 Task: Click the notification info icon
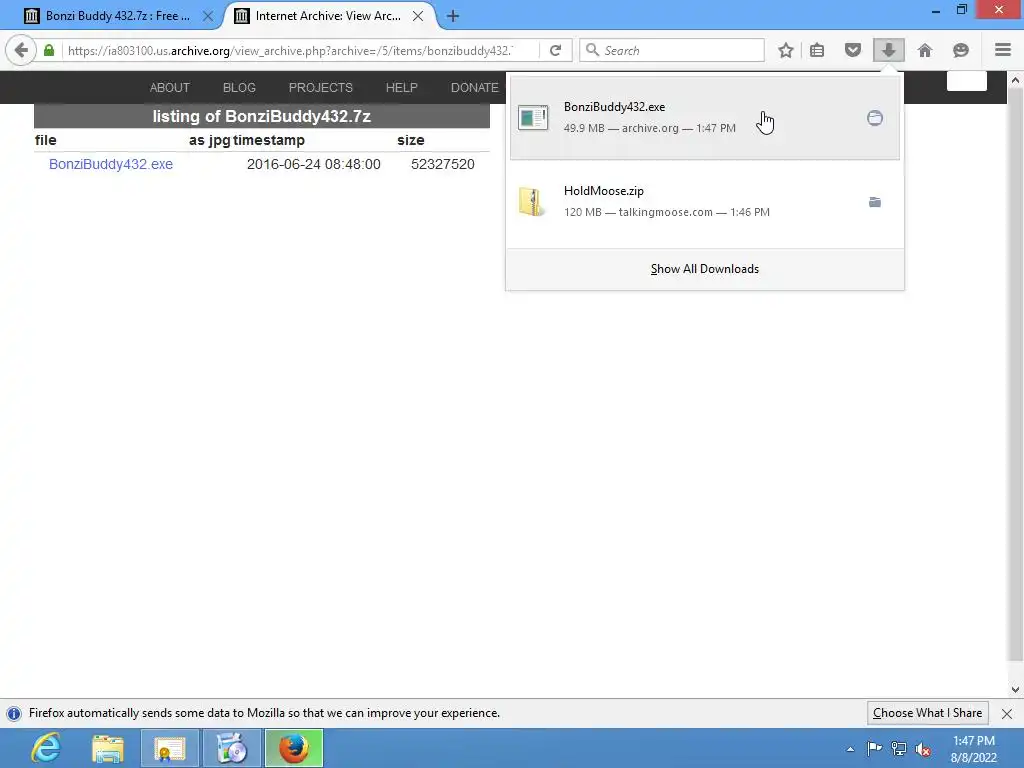click(x=14, y=713)
